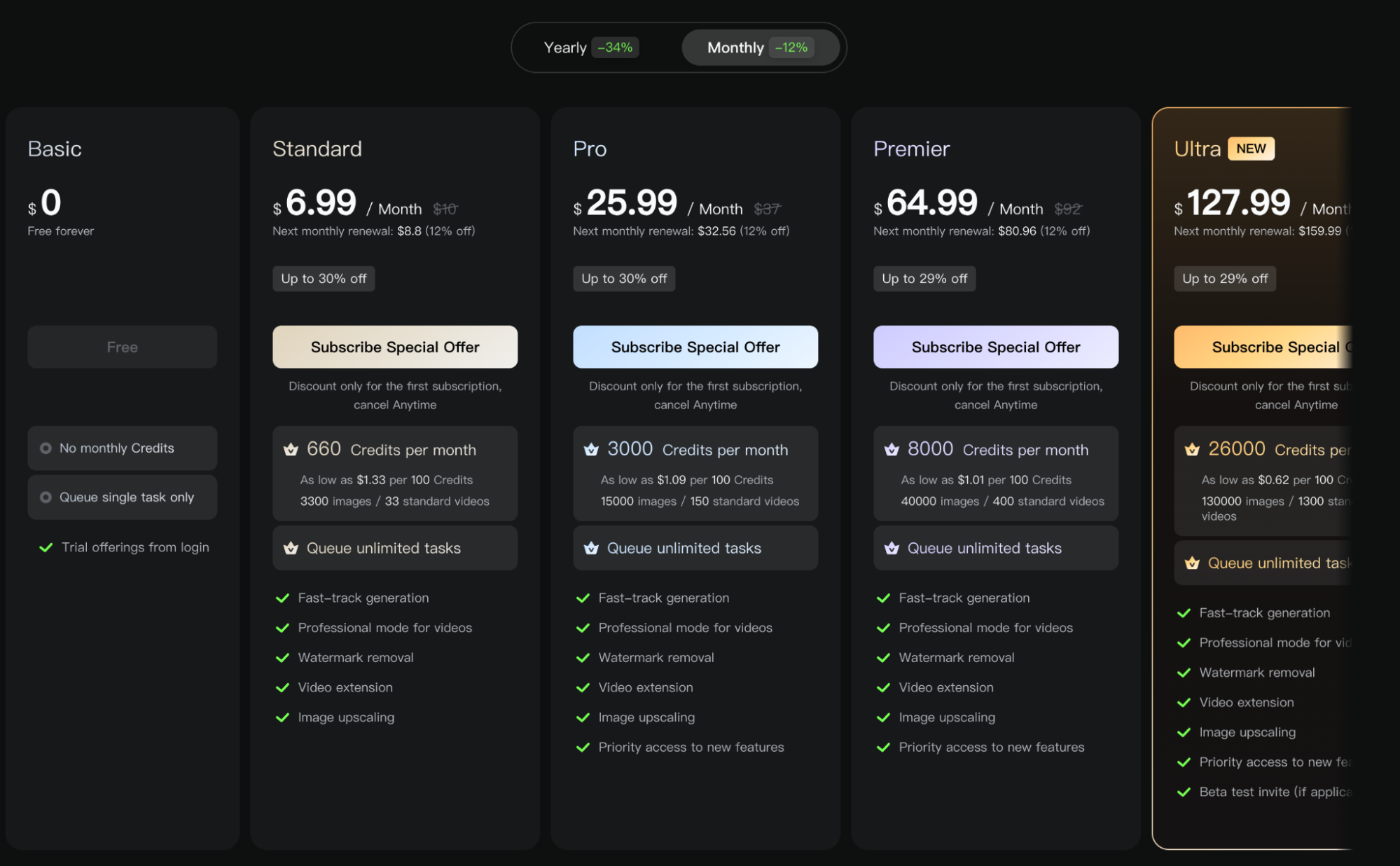Click Ultra plan Beta test invite checkmark

(1184, 792)
